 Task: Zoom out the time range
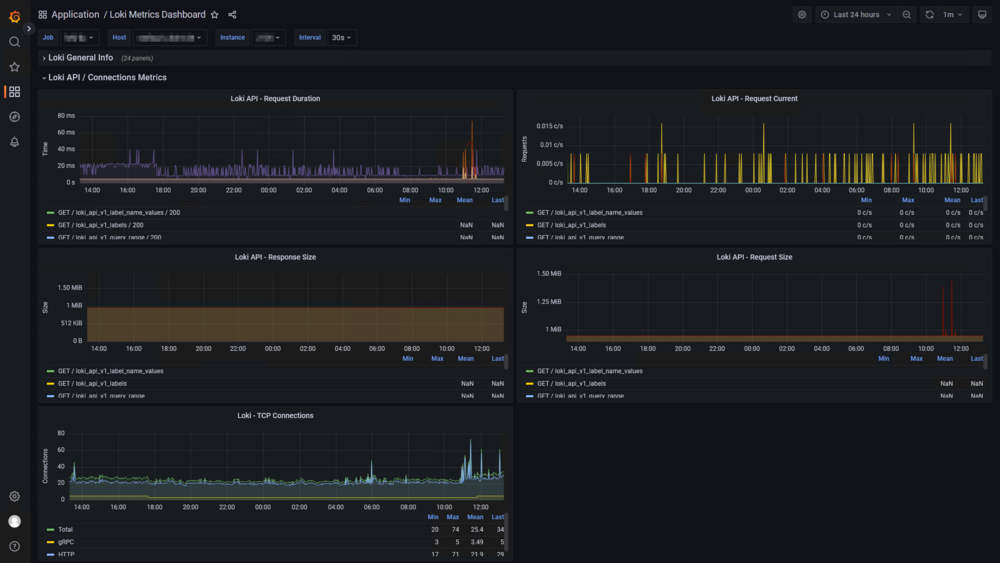pos(906,15)
